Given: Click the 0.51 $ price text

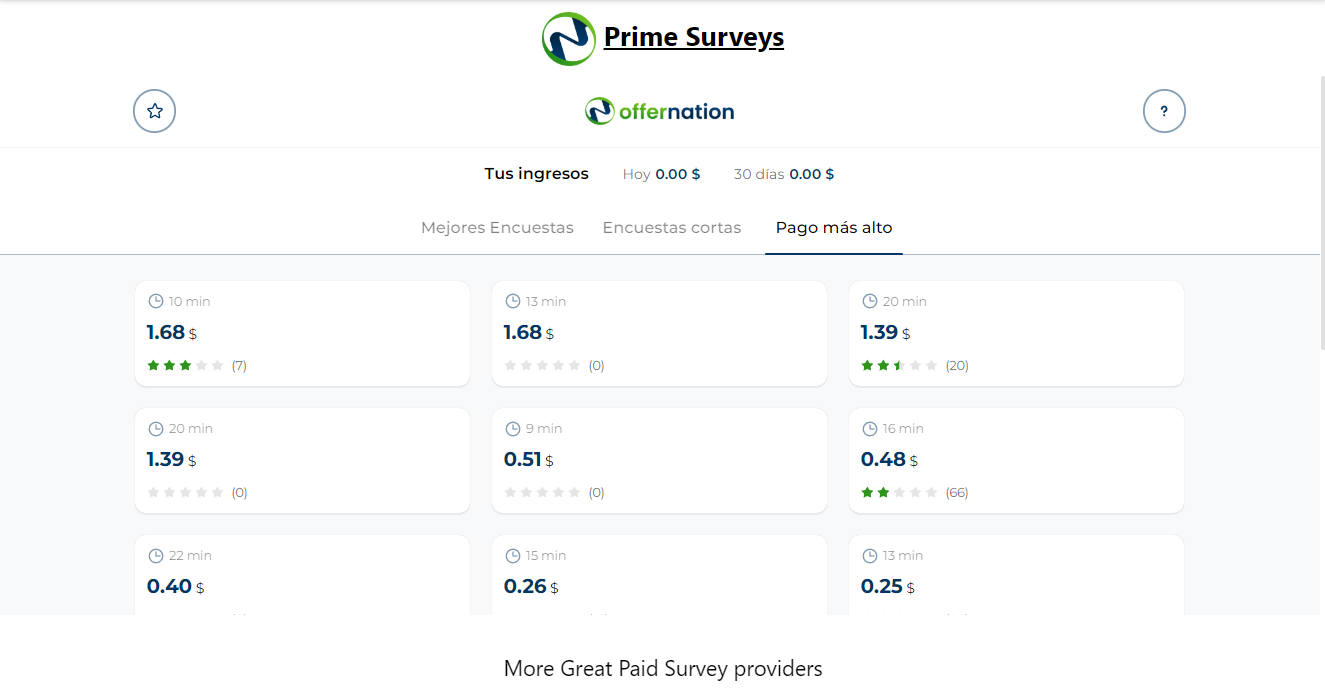Looking at the screenshot, I should coord(529,460).
